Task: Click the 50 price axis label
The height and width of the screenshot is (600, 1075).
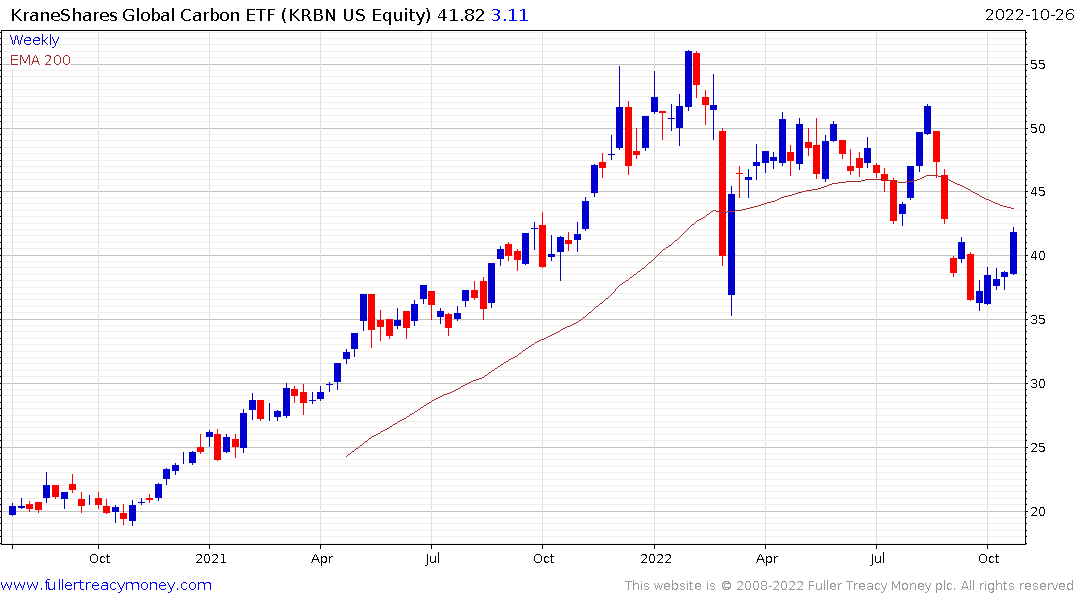Action: 1037,128
